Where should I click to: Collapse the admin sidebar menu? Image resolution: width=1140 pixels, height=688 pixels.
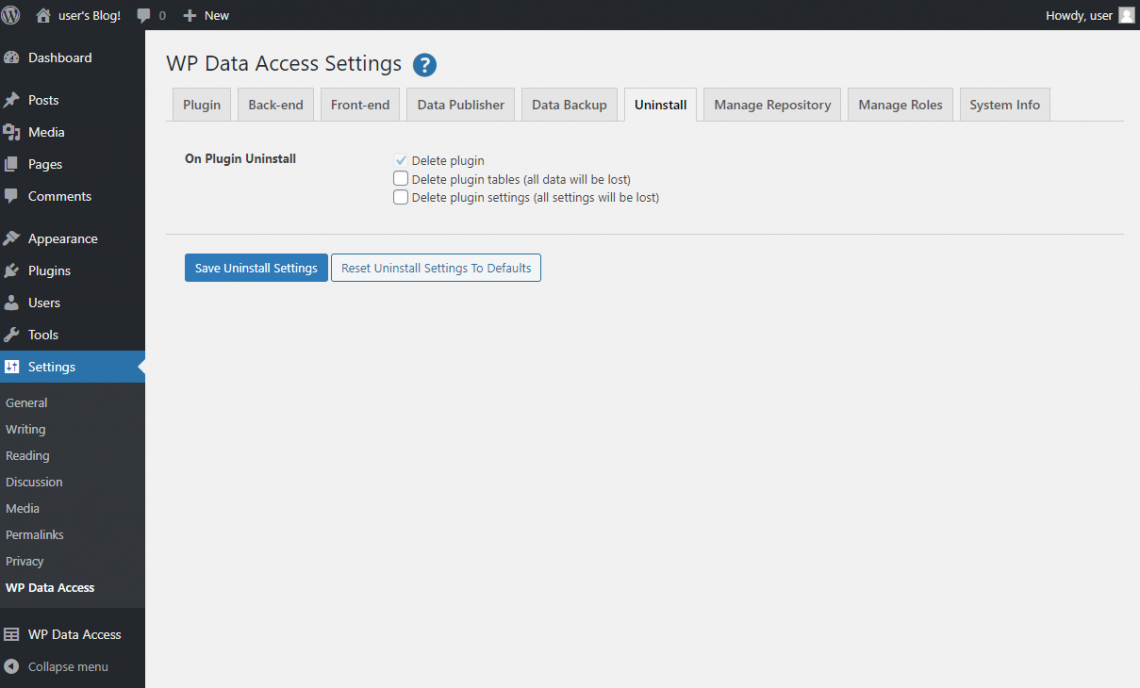(57, 666)
